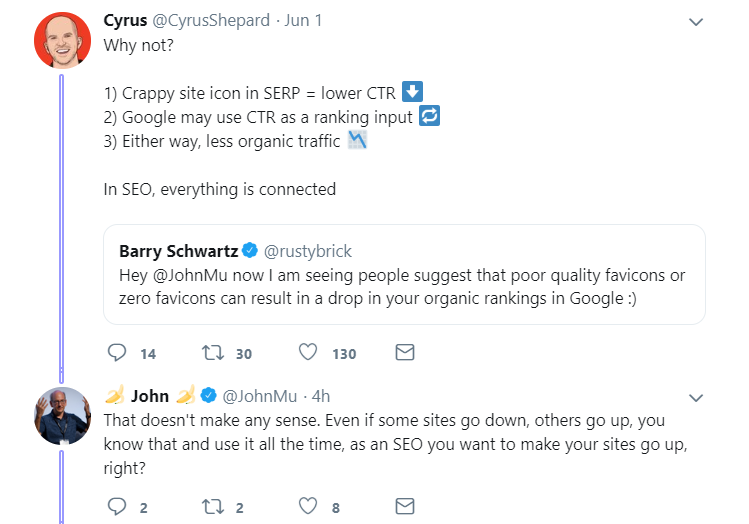Like Cyrus's tweet heart icon

point(308,353)
